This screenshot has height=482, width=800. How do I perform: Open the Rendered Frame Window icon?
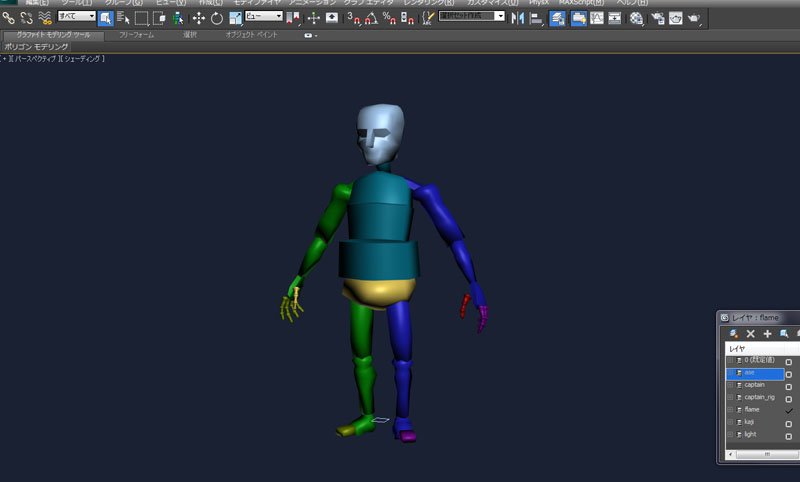(676, 18)
